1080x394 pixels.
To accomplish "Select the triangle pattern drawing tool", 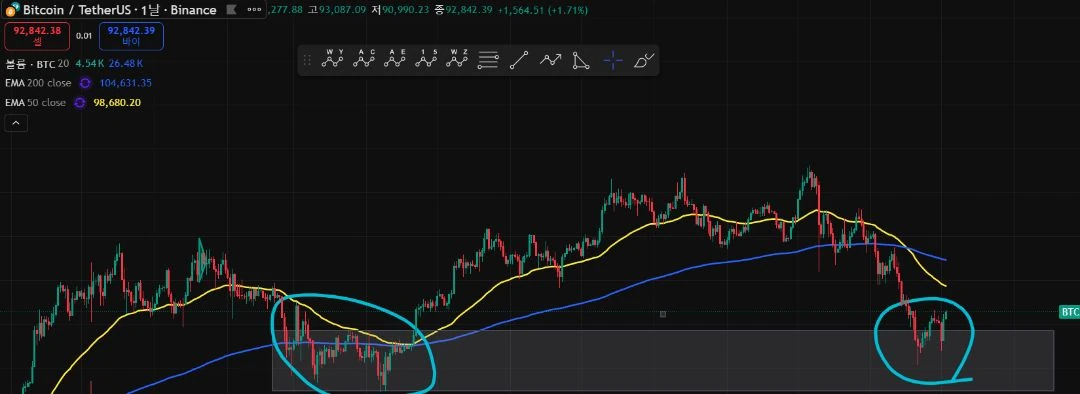I will tap(581, 61).
